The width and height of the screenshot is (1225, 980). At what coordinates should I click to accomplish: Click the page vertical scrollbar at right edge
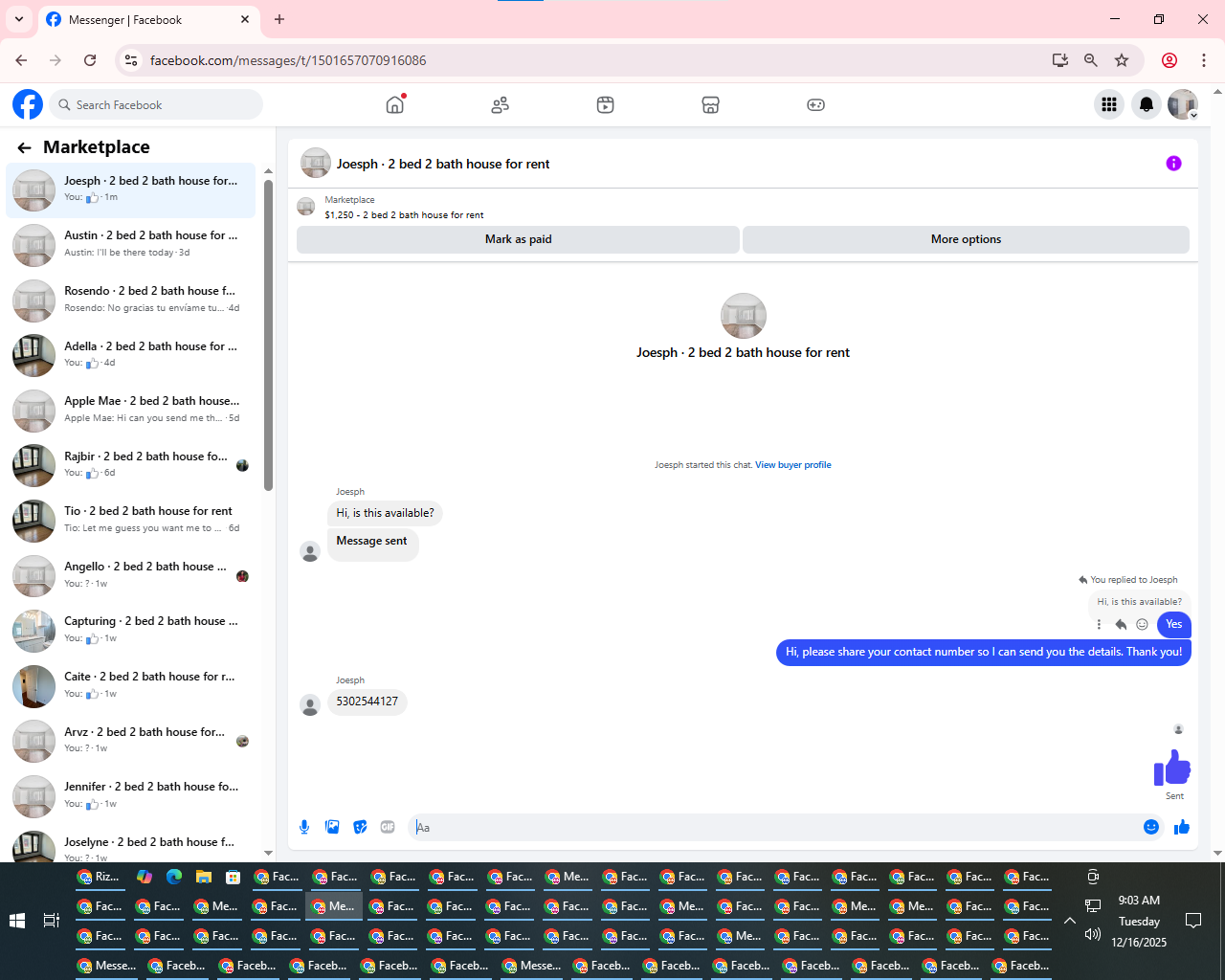pos(1217,473)
